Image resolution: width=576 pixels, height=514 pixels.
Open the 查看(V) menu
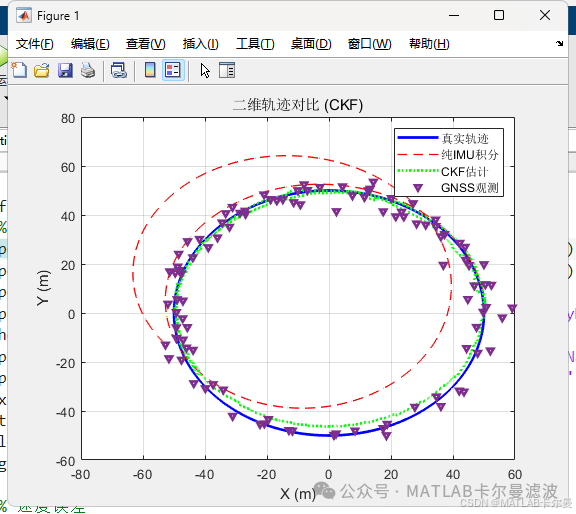tap(145, 44)
